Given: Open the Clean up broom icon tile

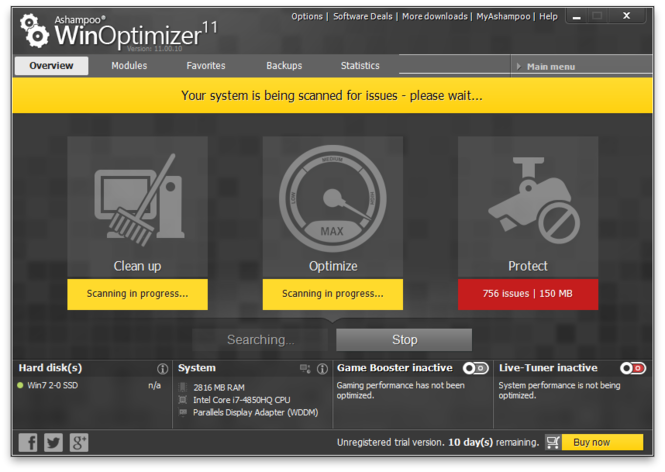Looking at the screenshot, I should (x=137, y=207).
